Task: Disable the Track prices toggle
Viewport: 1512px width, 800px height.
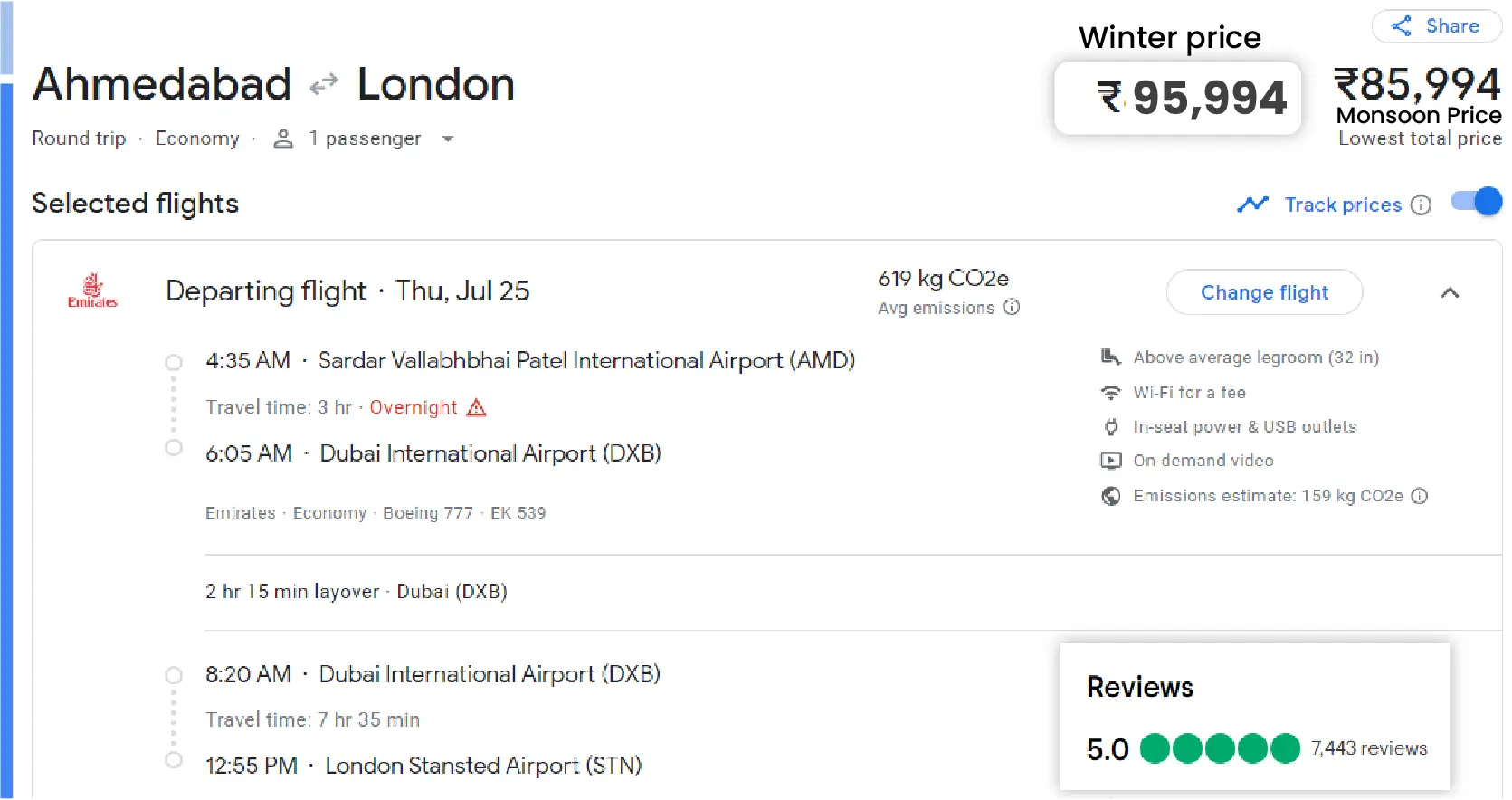Action: pos(1476,202)
